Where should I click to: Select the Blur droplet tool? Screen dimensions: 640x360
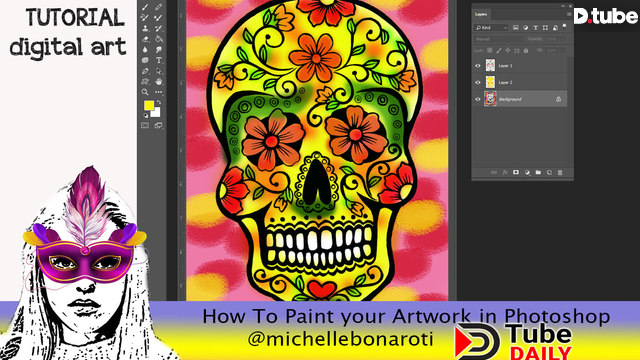coord(145,50)
